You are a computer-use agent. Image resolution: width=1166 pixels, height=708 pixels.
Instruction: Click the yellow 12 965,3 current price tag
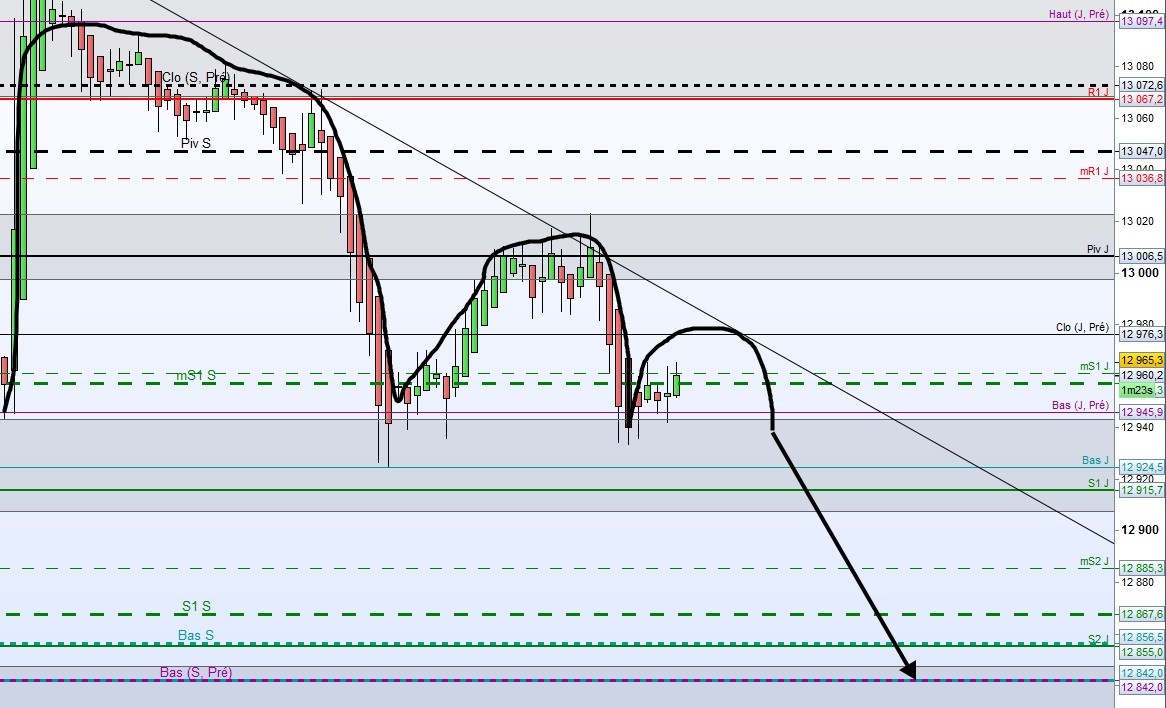1141,360
